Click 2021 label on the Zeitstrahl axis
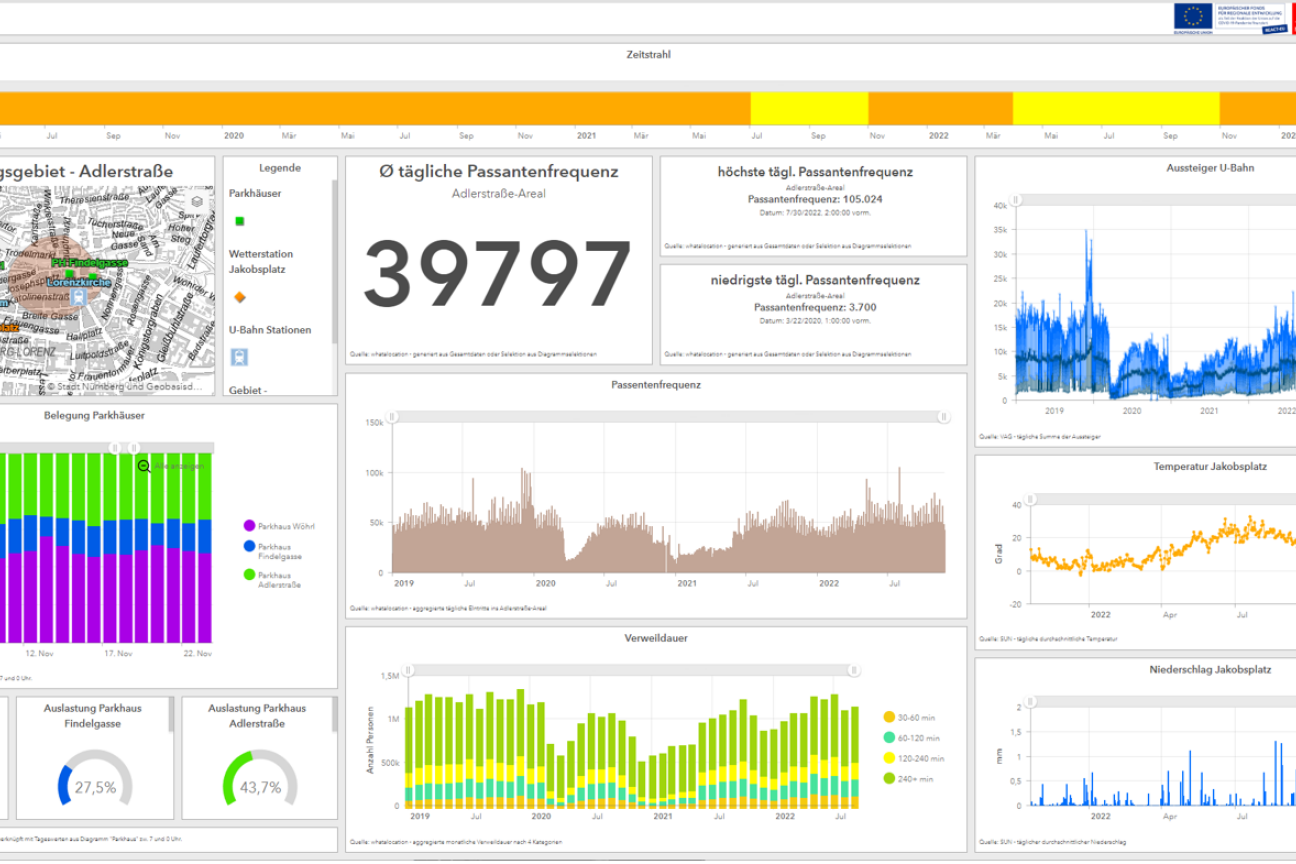Screen dimensions: 1296x864 [586, 135]
